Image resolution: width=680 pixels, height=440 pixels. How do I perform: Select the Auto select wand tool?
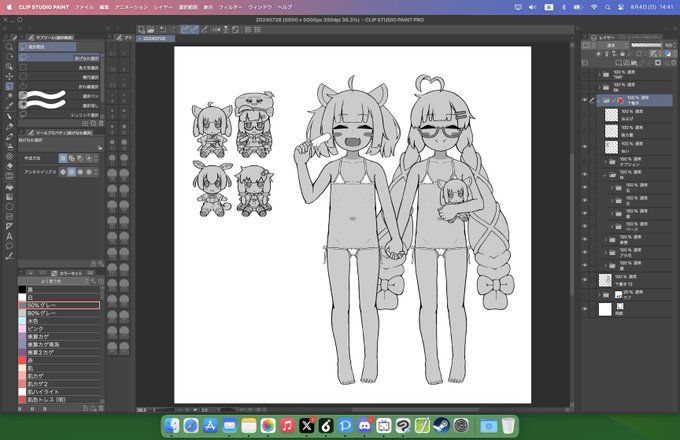[9, 96]
